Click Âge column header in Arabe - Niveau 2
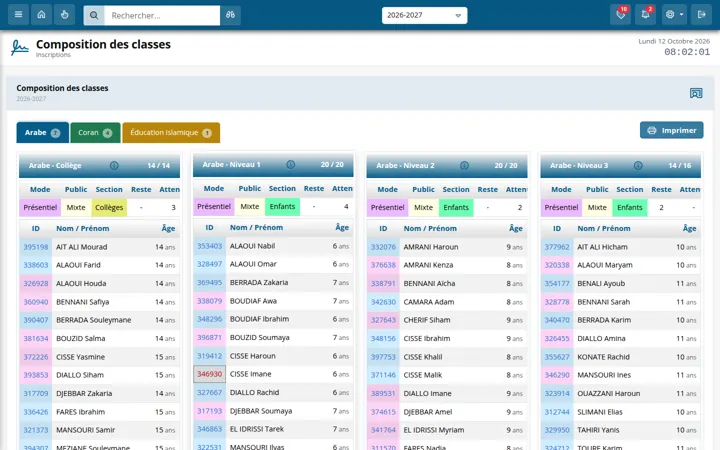720x450 pixels. (516, 228)
